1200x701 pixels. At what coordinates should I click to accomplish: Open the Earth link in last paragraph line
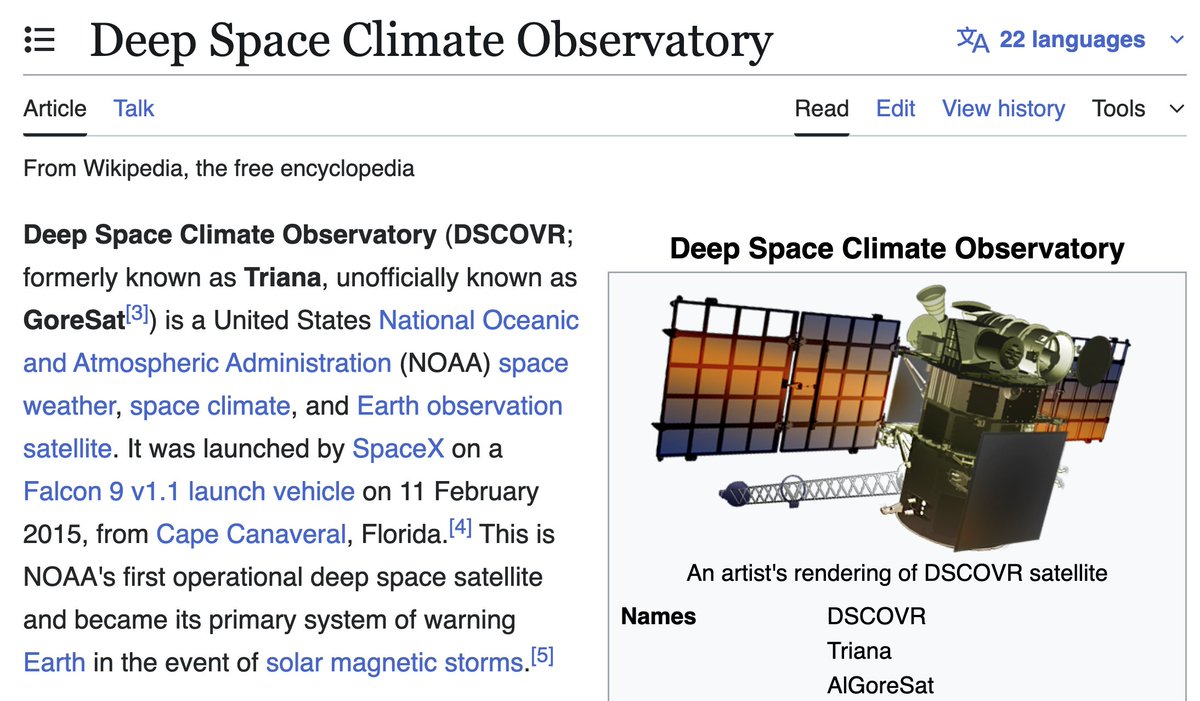click(54, 662)
